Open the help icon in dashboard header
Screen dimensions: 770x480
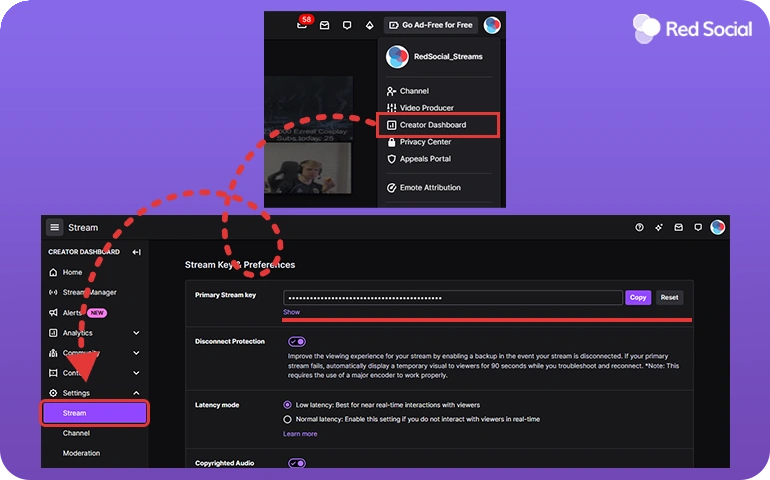tap(639, 227)
